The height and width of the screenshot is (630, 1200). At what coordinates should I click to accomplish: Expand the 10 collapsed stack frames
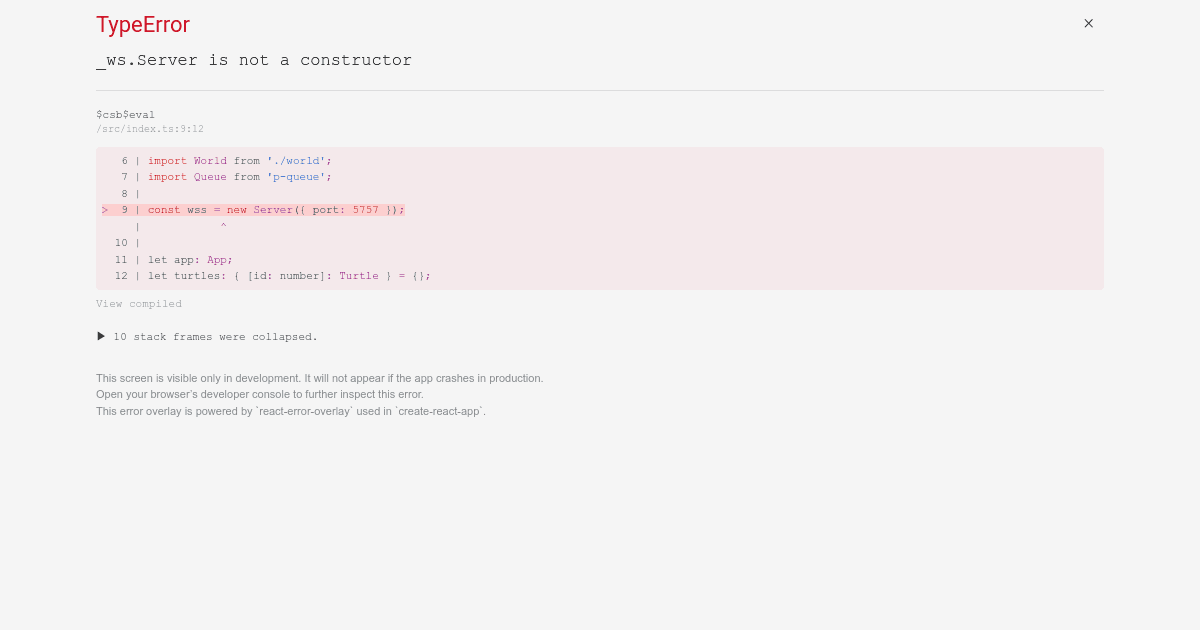(216, 336)
